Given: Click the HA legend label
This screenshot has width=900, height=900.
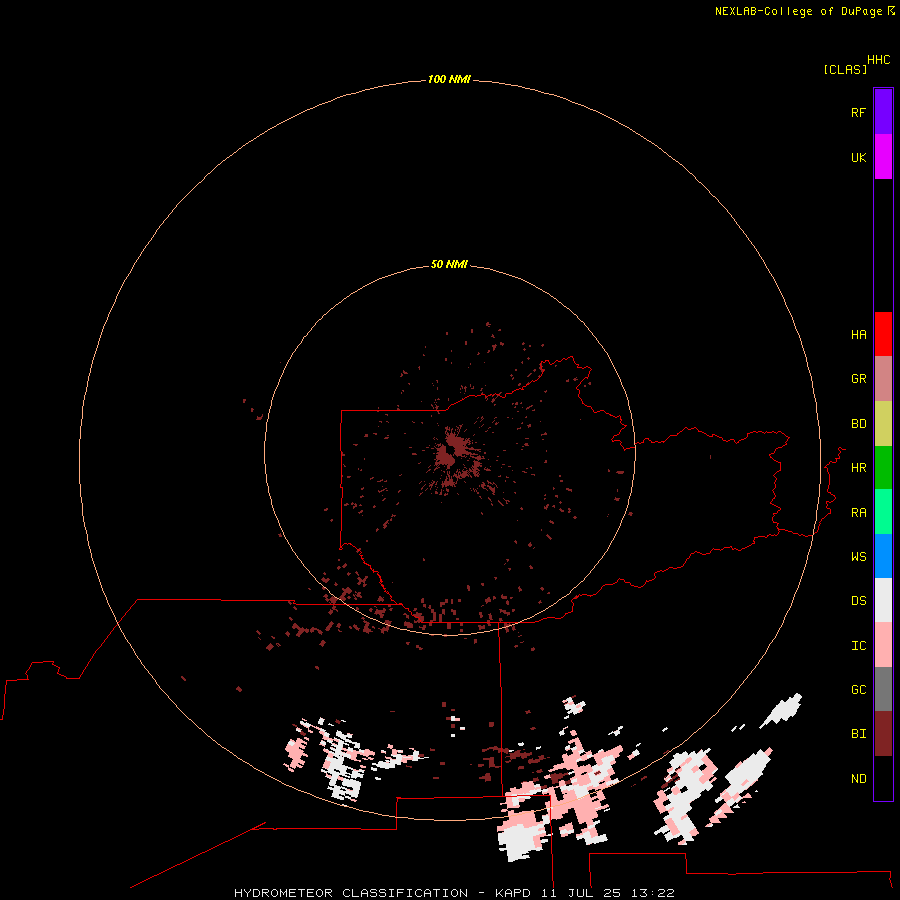Looking at the screenshot, I should coord(858,335).
